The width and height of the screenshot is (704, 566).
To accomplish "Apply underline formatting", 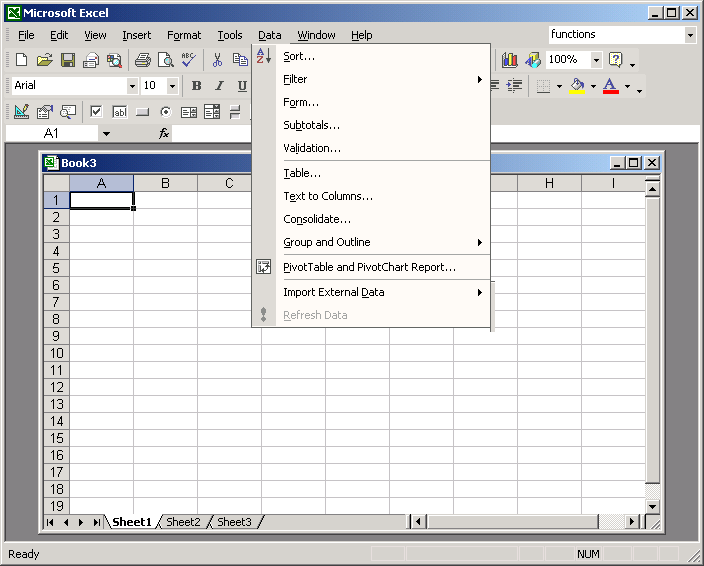I will click(x=242, y=85).
